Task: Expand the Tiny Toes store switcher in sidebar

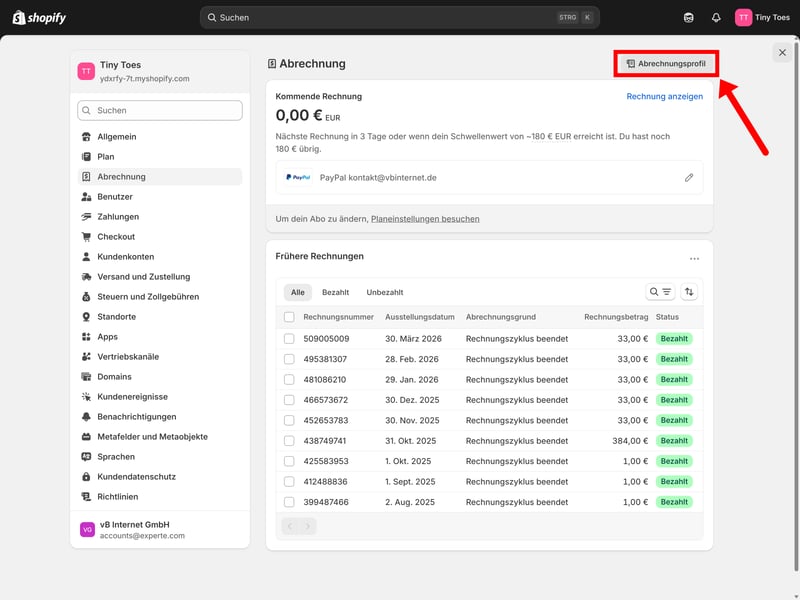Action: 160,71
